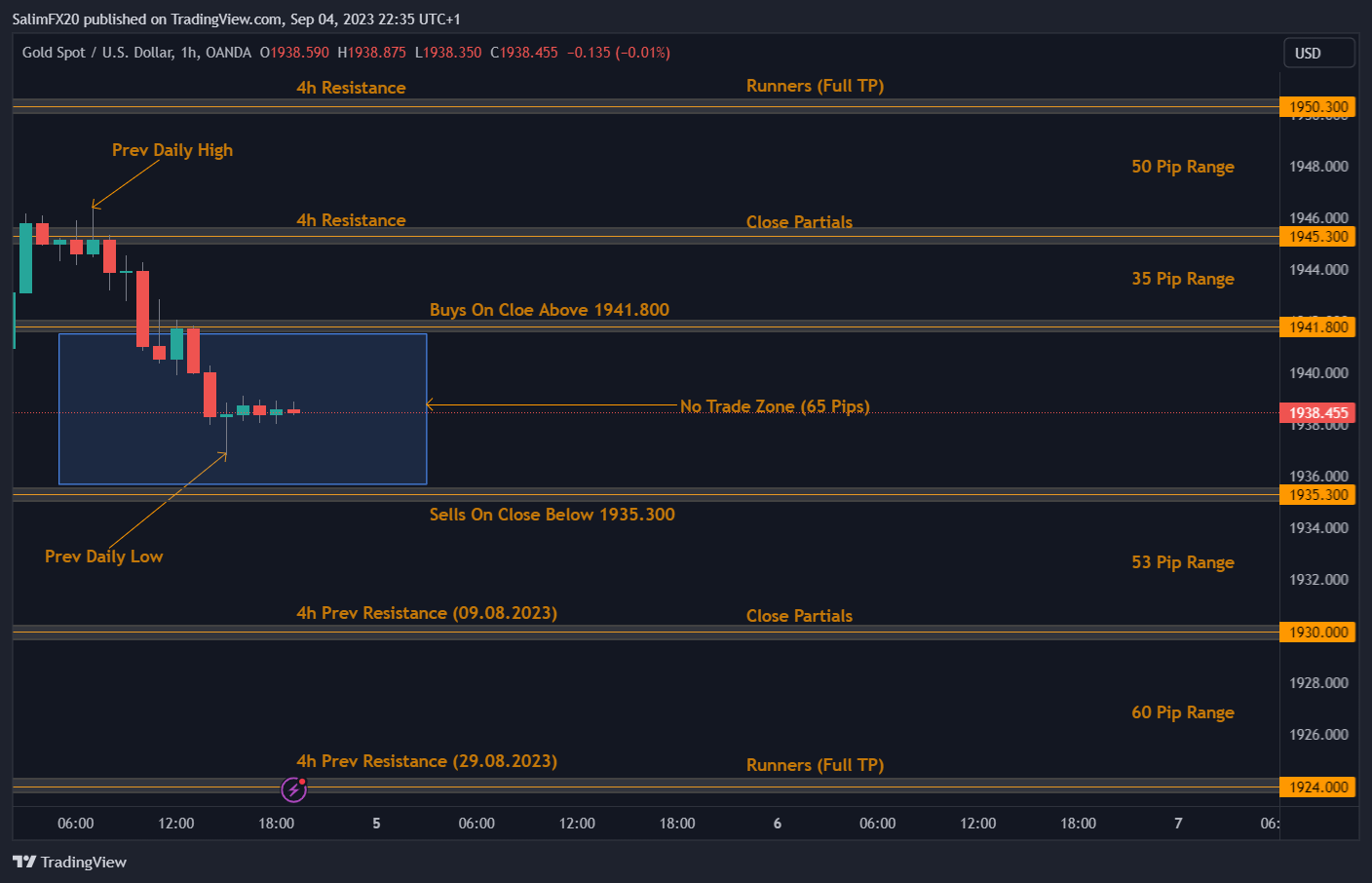Click the 4h Resistance annotation text

click(x=351, y=87)
